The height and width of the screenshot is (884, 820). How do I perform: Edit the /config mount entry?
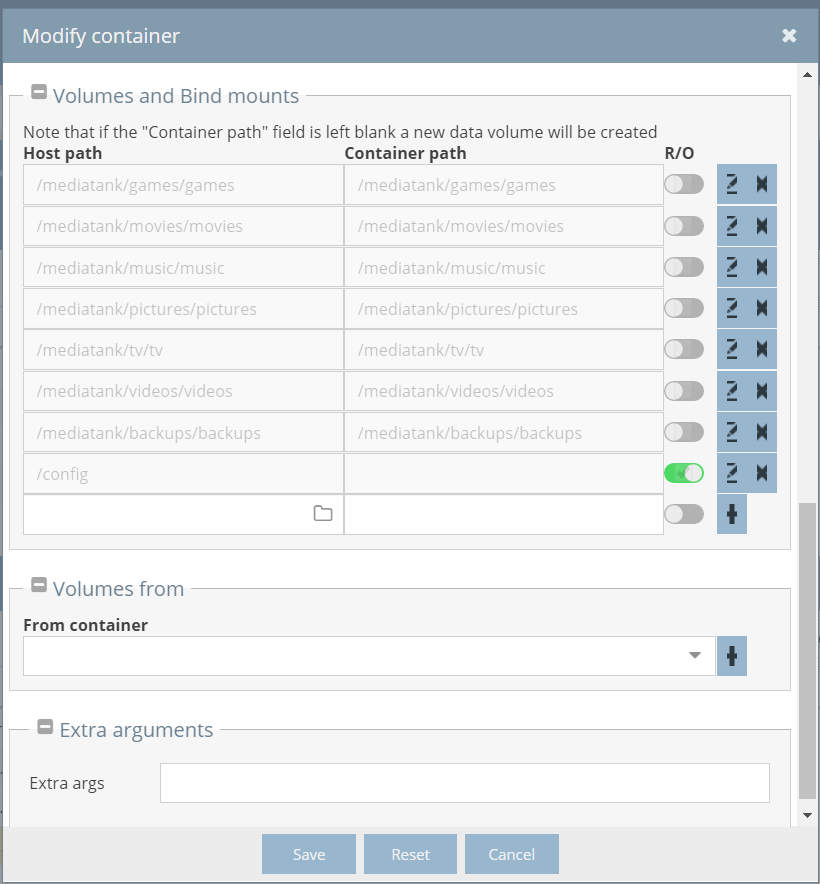point(732,474)
